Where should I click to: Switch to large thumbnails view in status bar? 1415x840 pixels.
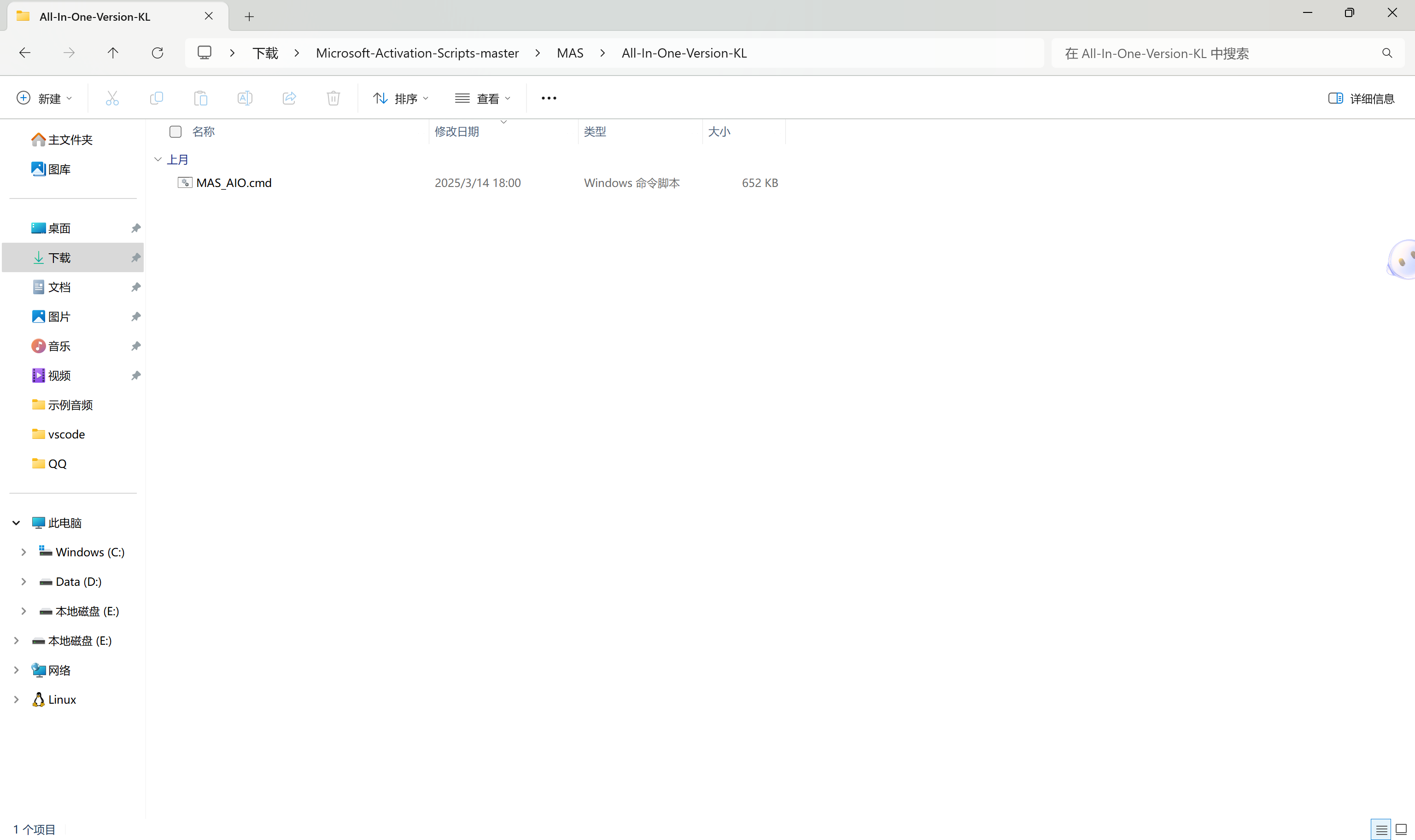[1402, 830]
